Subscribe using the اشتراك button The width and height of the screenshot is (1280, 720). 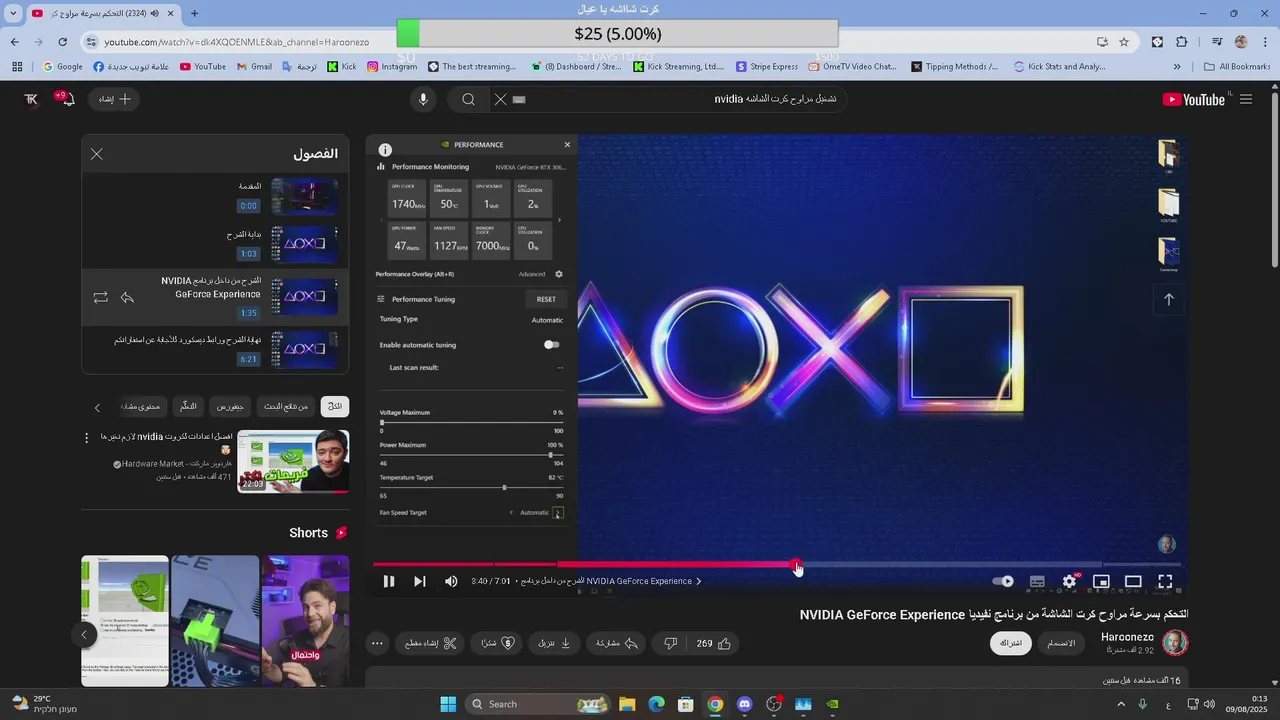pos(1012,643)
